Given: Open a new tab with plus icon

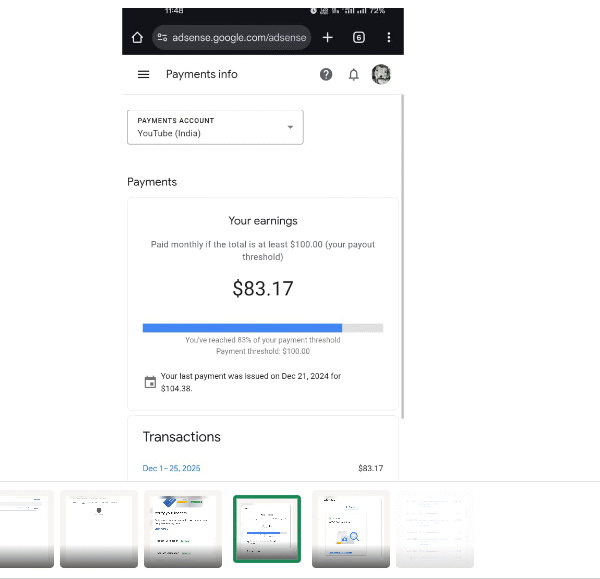Looking at the screenshot, I should [328, 38].
